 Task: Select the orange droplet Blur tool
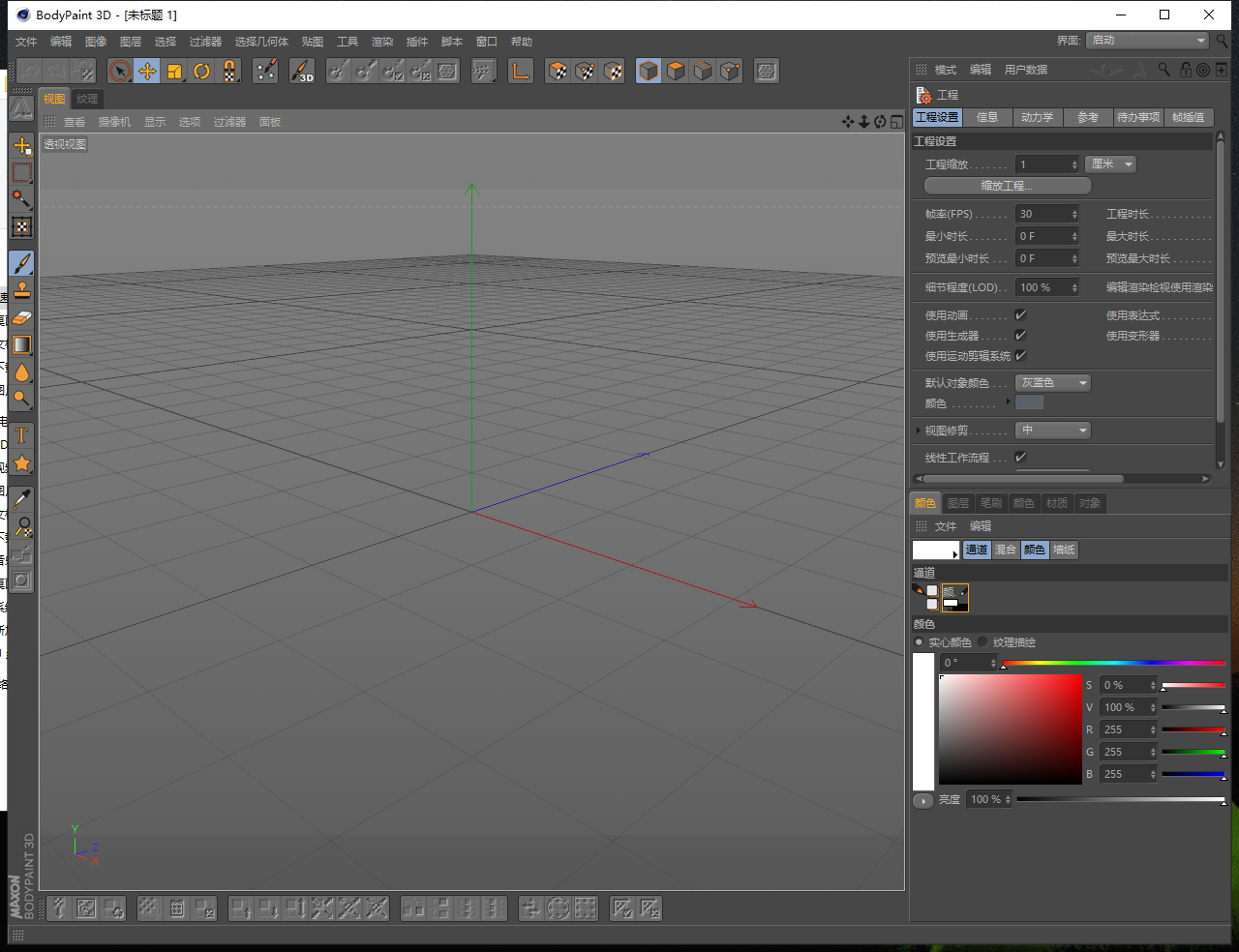pyautogui.click(x=22, y=372)
